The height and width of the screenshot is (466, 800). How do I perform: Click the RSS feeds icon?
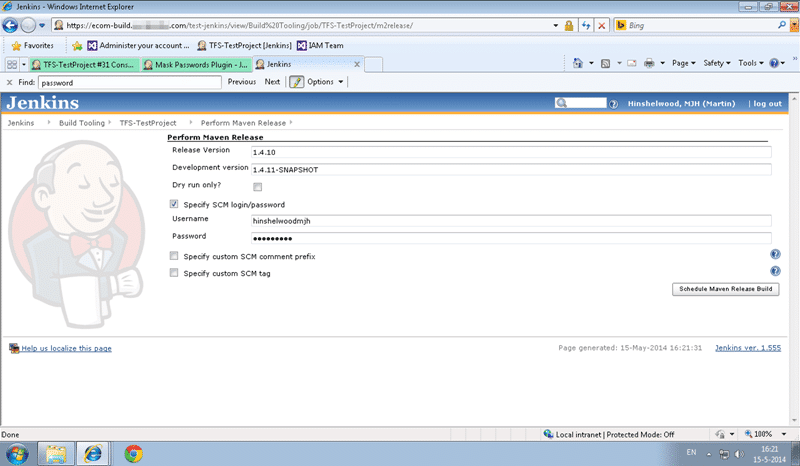[x=606, y=63]
